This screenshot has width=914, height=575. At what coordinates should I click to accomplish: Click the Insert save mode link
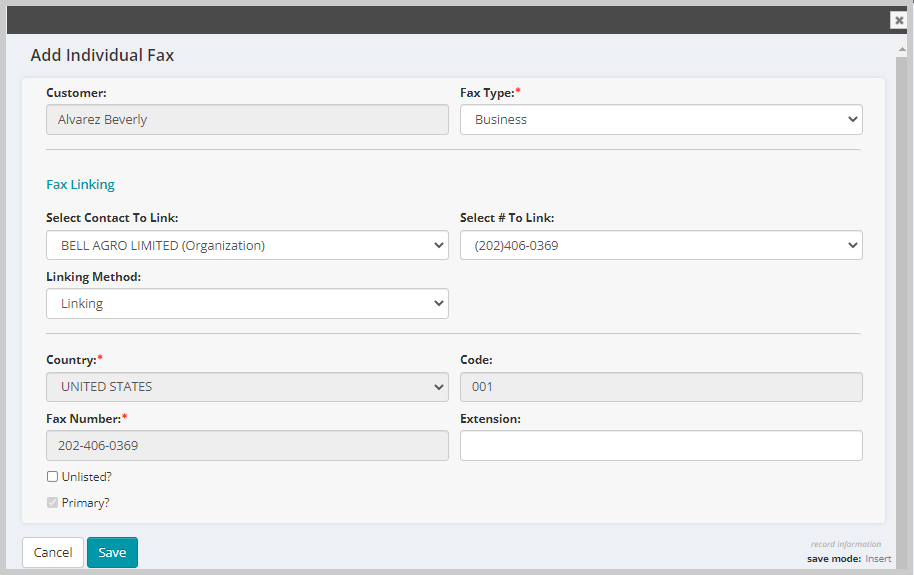(x=878, y=559)
